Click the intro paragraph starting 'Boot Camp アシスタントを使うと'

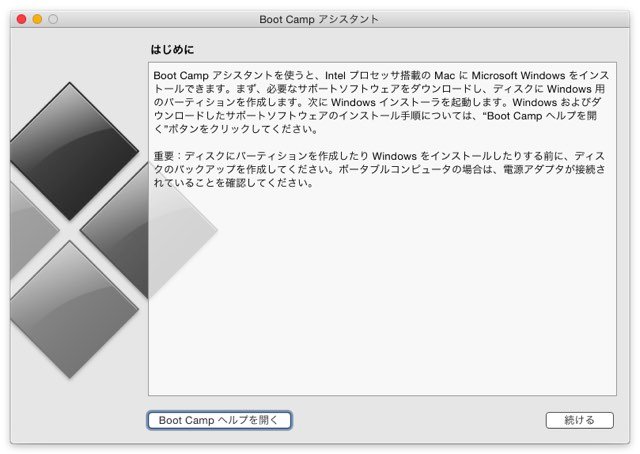382,102
